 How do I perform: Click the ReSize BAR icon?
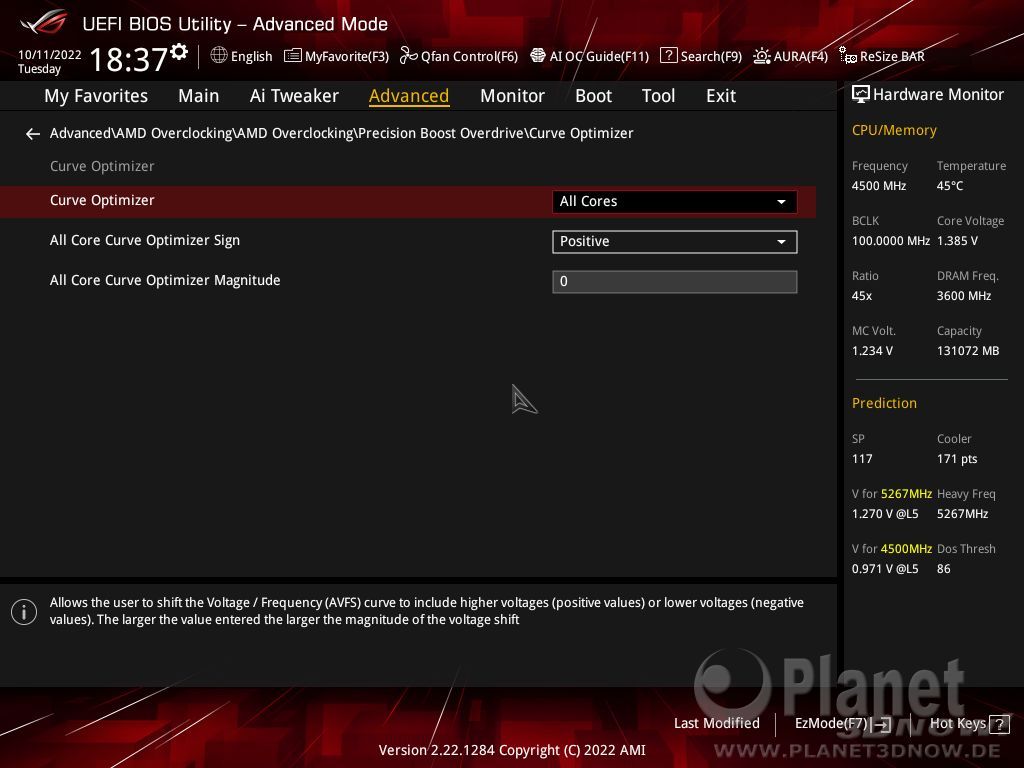point(848,56)
